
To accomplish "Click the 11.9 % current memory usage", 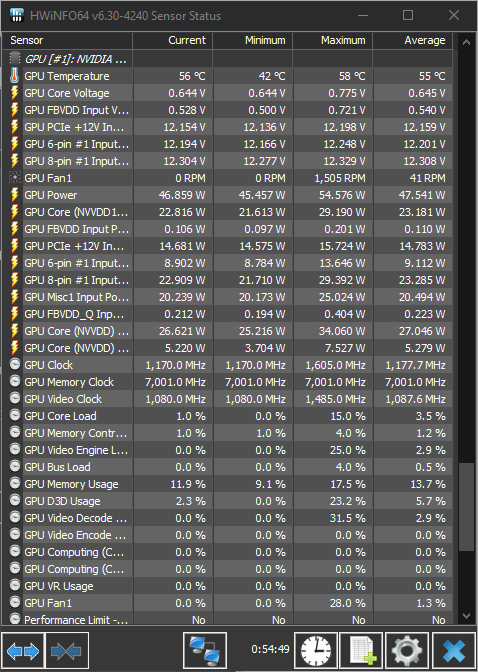I will click(188, 484).
